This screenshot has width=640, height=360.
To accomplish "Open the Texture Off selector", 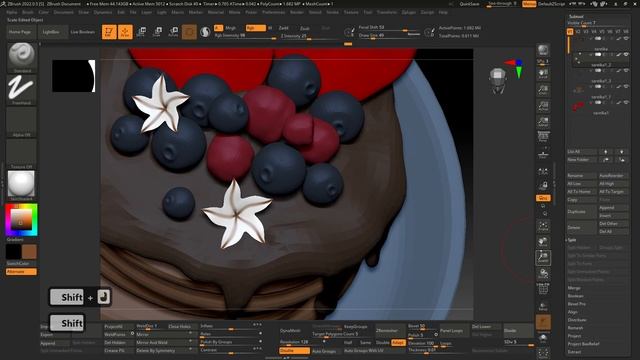I will [x=22, y=153].
